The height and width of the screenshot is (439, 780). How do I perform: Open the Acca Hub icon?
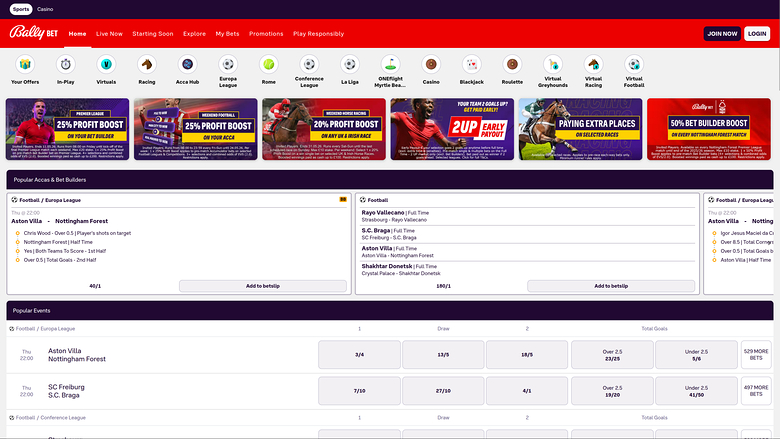click(188, 65)
